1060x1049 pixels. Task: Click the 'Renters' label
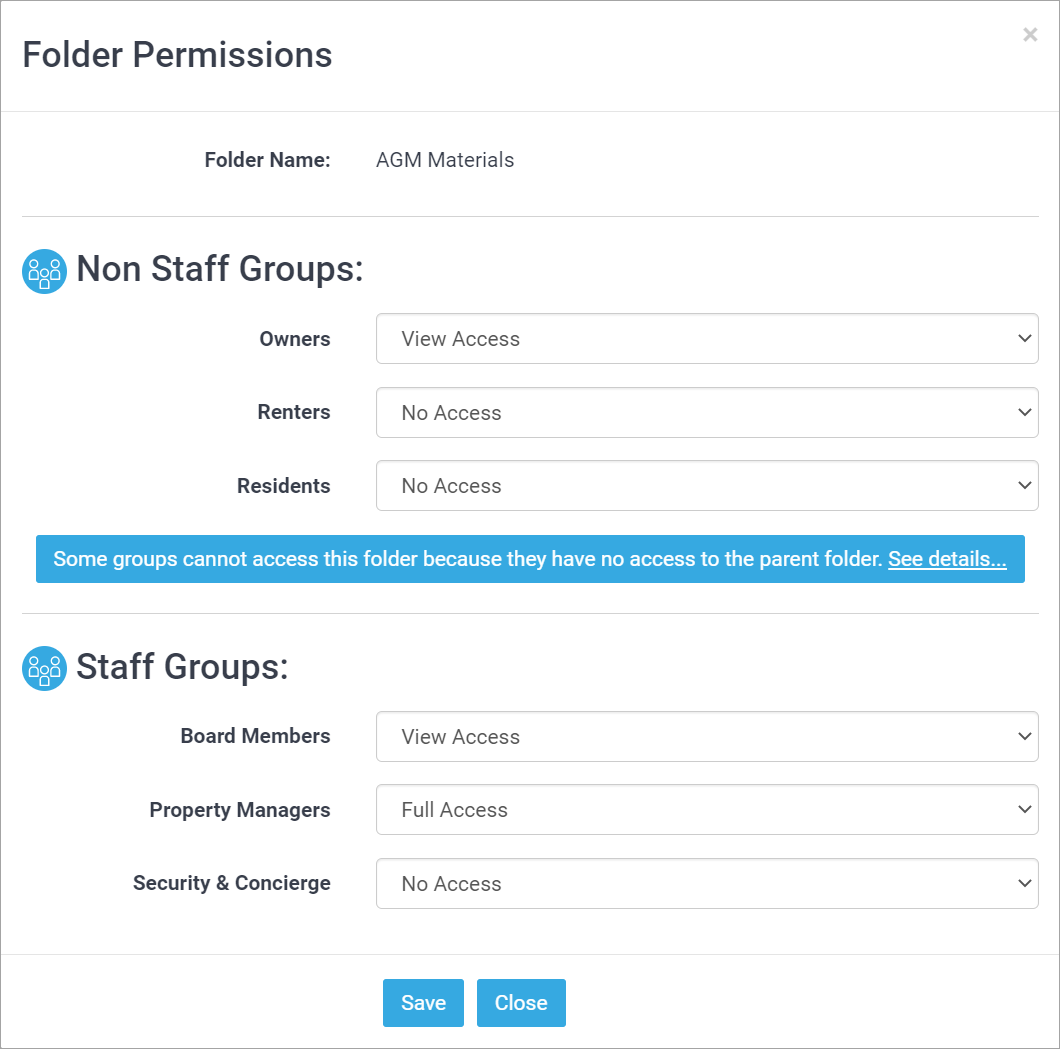pyautogui.click(x=294, y=412)
